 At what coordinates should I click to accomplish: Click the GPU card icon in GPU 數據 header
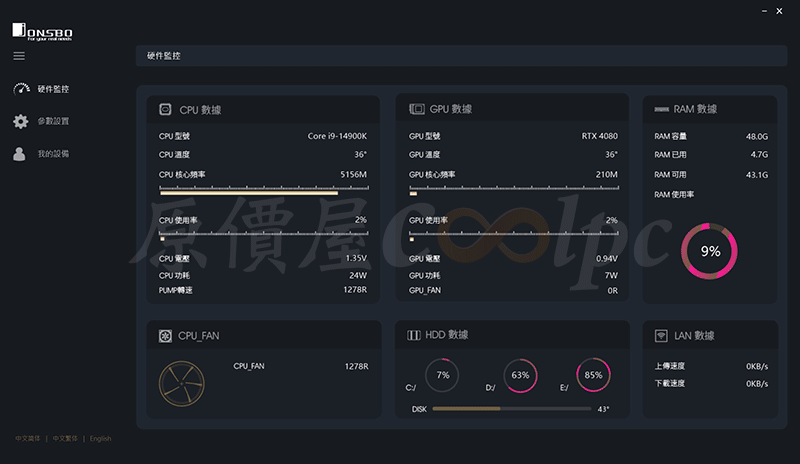[x=416, y=109]
